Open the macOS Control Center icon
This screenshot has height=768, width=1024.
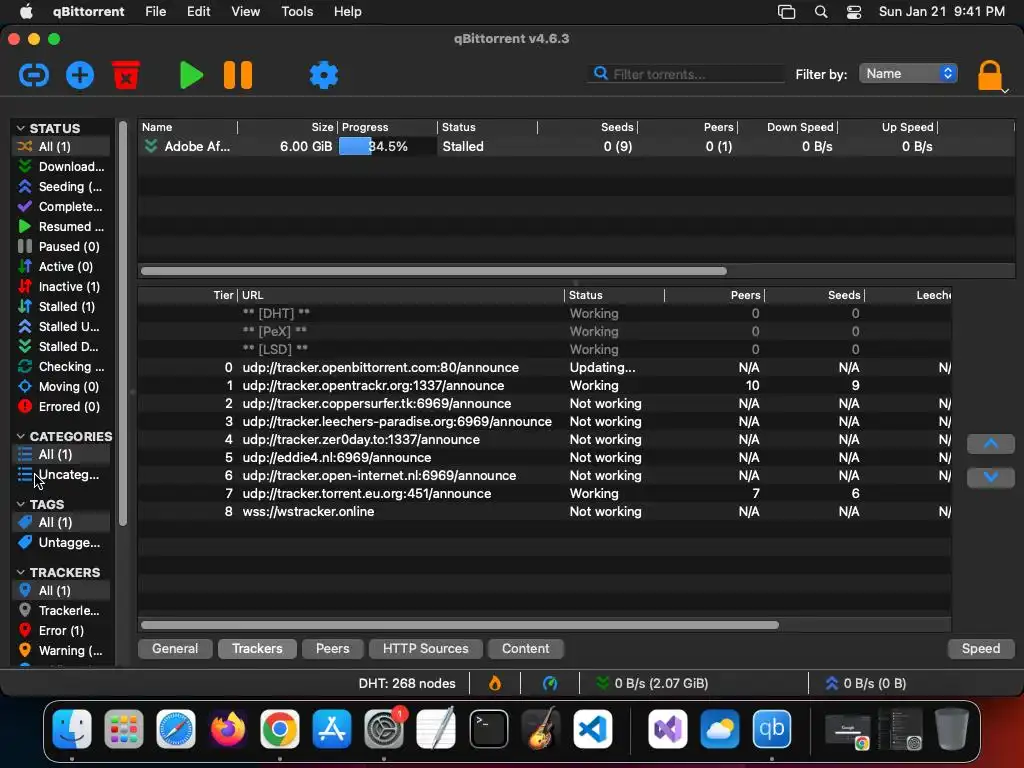coord(854,12)
